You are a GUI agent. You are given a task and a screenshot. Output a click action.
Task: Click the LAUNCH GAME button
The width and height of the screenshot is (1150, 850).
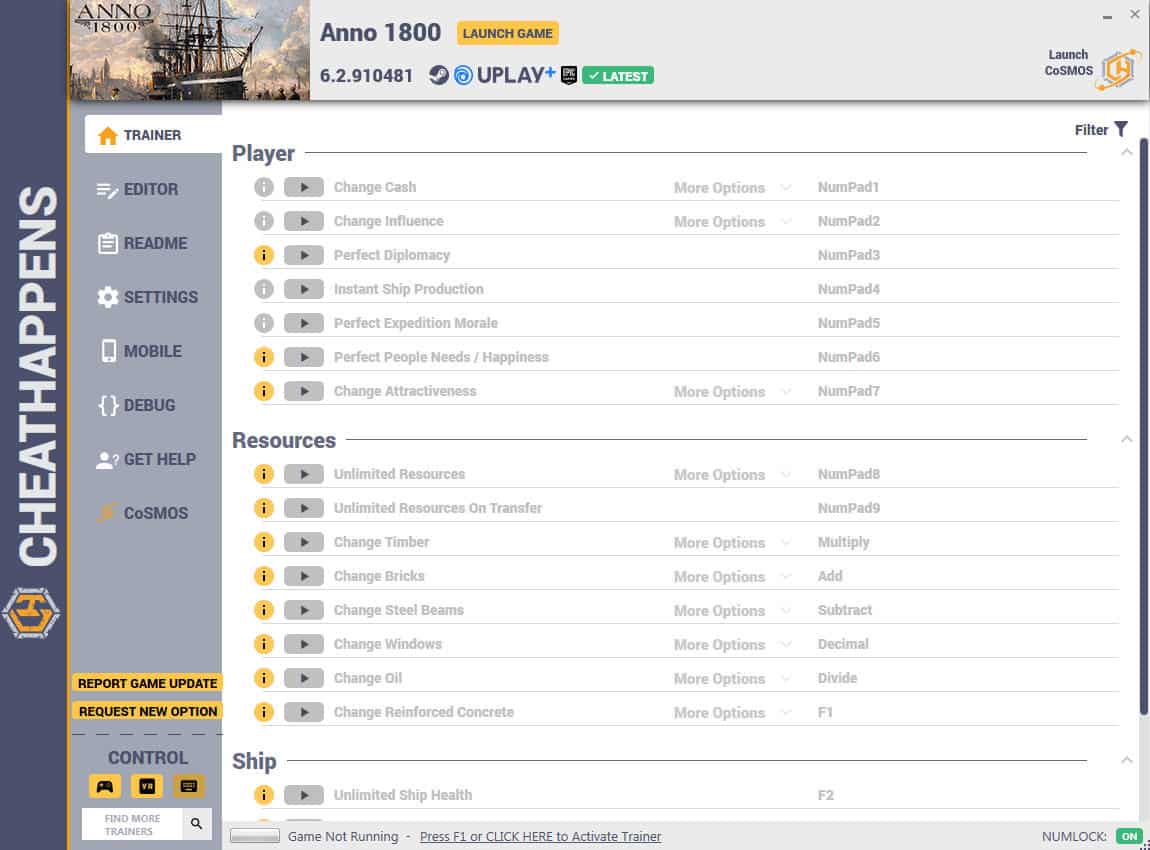tap(508, 33)
